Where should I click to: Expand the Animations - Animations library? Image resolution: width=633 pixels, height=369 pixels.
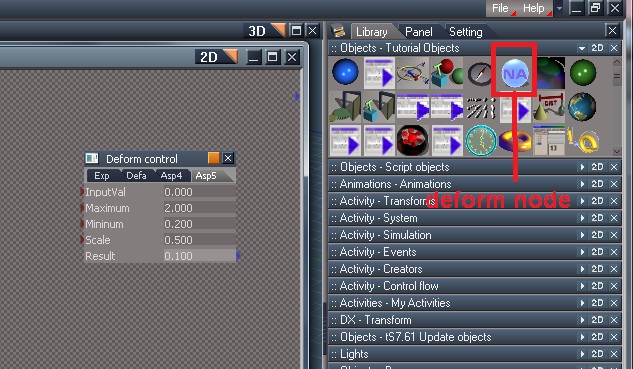pyautogui.click(x=582, y=184)
